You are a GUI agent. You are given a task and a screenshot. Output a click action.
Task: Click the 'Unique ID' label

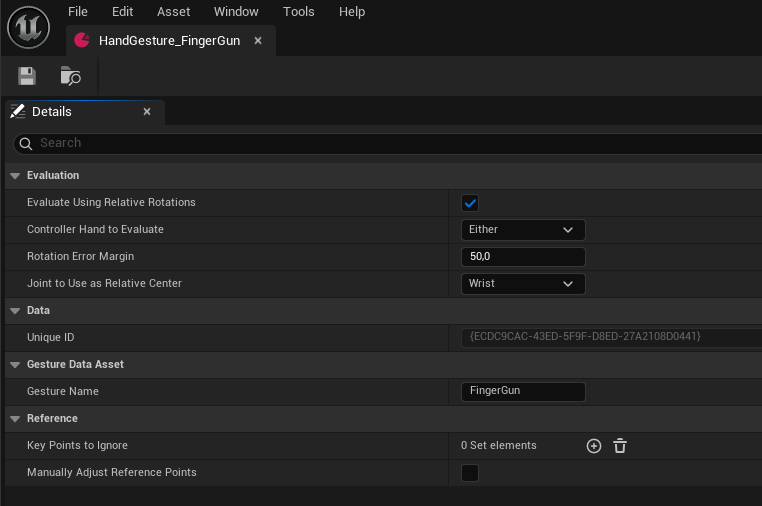coord(51,337)
